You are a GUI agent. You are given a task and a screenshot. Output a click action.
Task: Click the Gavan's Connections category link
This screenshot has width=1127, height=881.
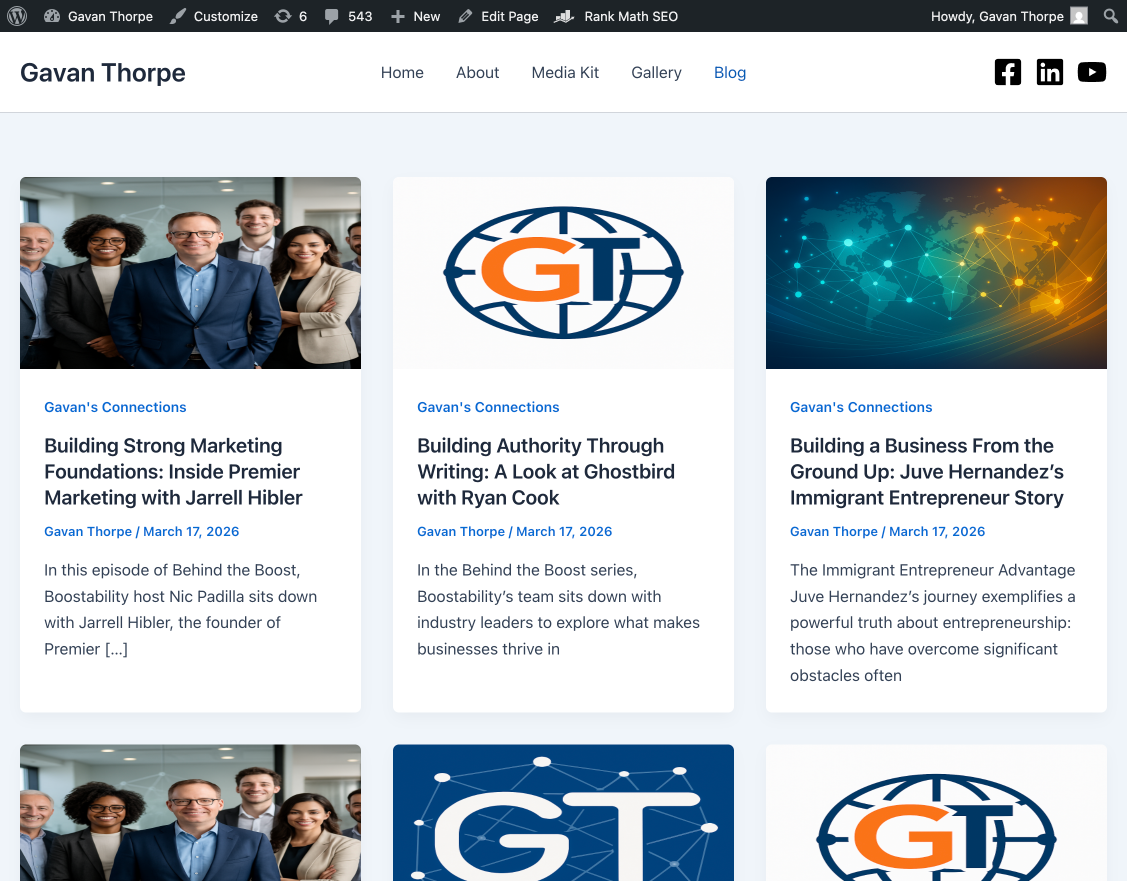point(115,407)
